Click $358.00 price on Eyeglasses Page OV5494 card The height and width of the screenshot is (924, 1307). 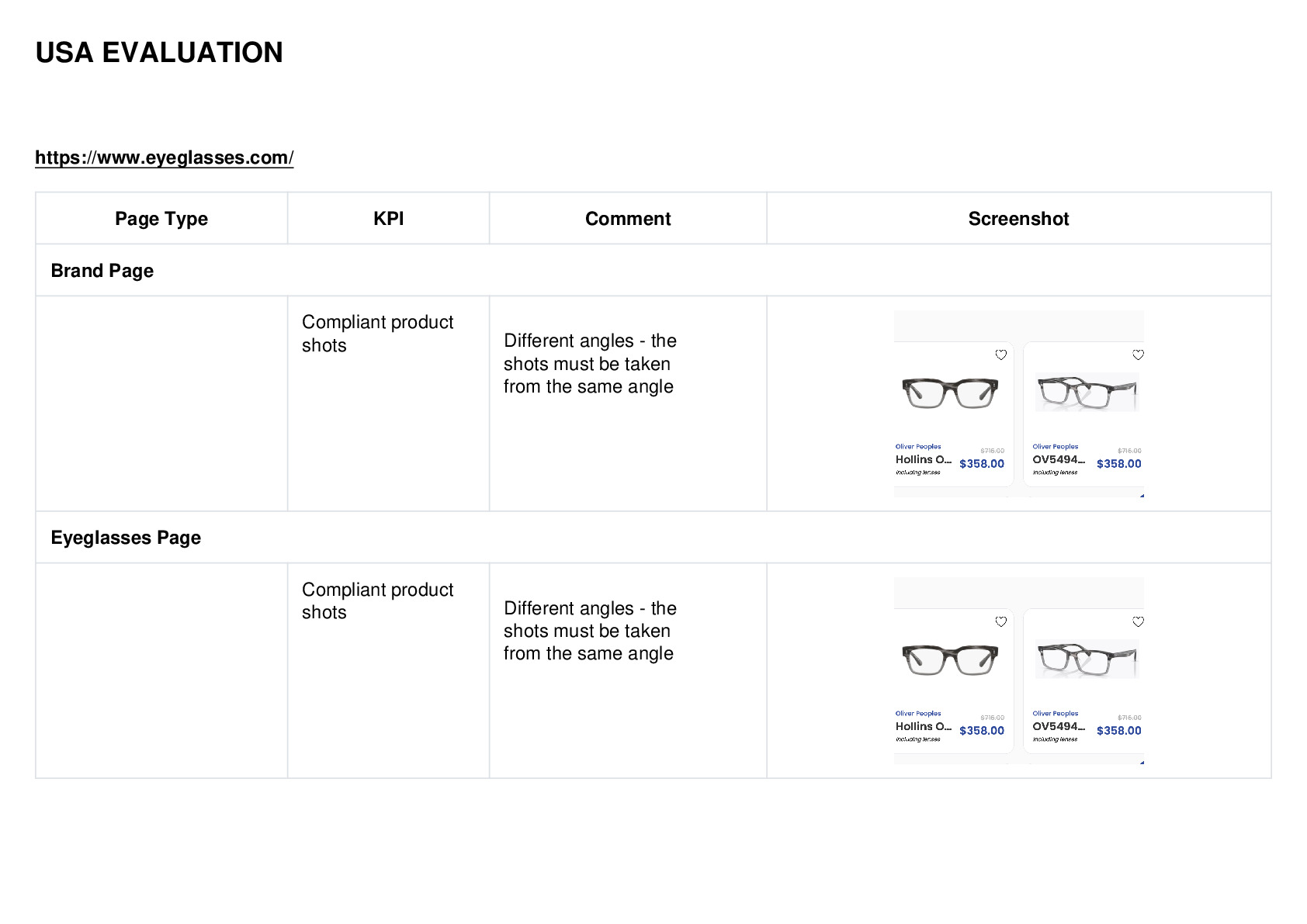[x=1119, y=731]
